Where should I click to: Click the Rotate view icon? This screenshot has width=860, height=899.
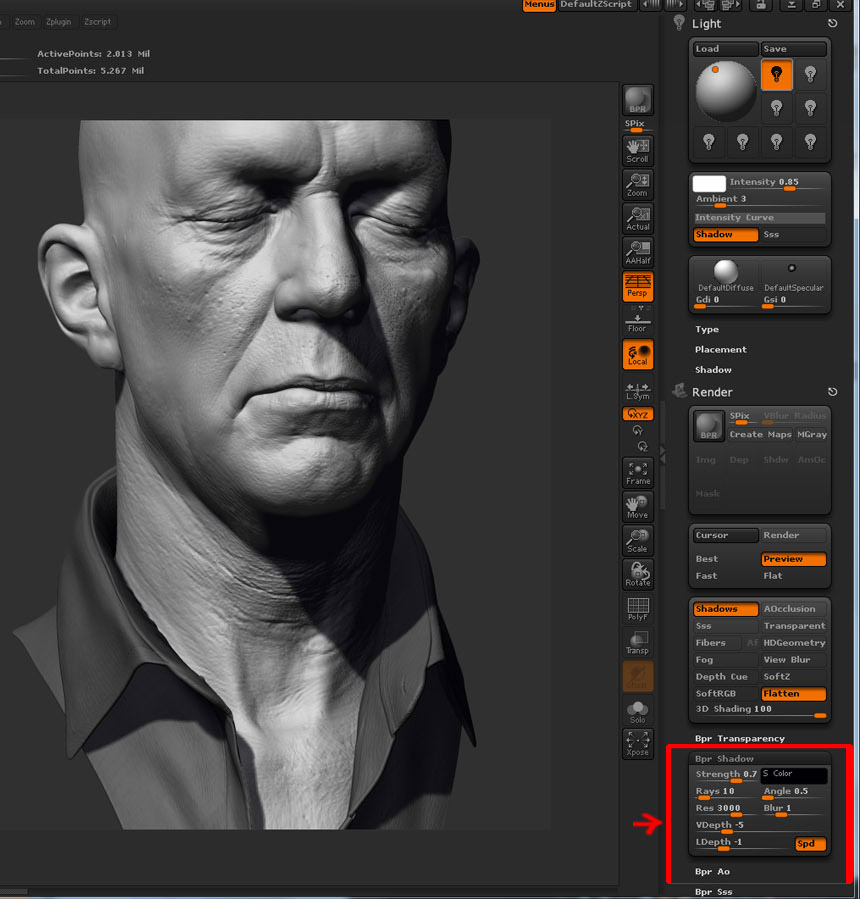point(638,574)
